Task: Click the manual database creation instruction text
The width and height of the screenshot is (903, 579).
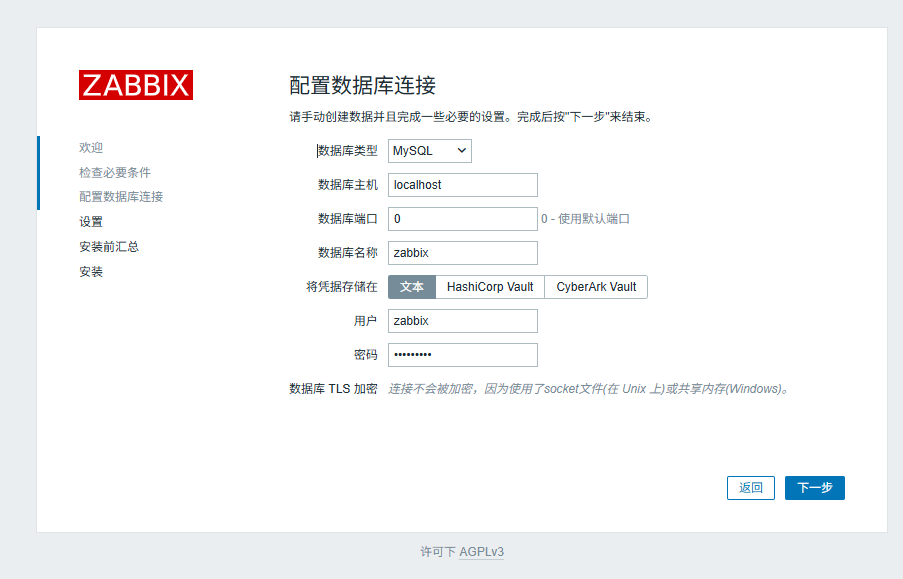Action: (x=472, y=117)
